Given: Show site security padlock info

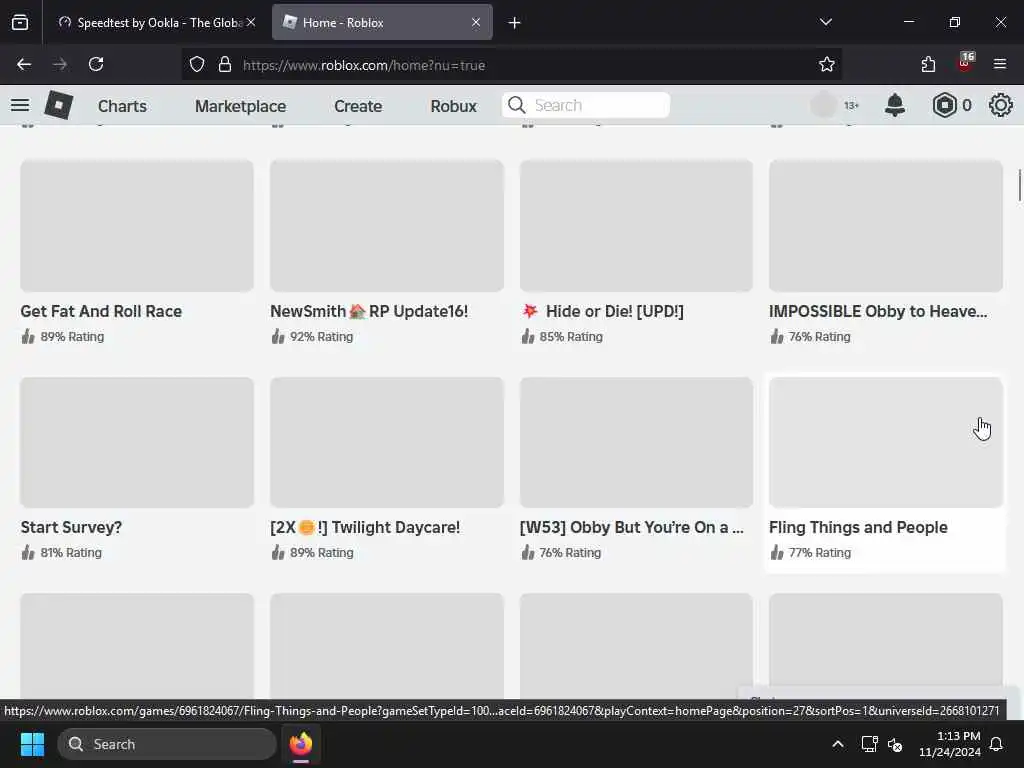Looking at the screenshot, I should [225, 65].
